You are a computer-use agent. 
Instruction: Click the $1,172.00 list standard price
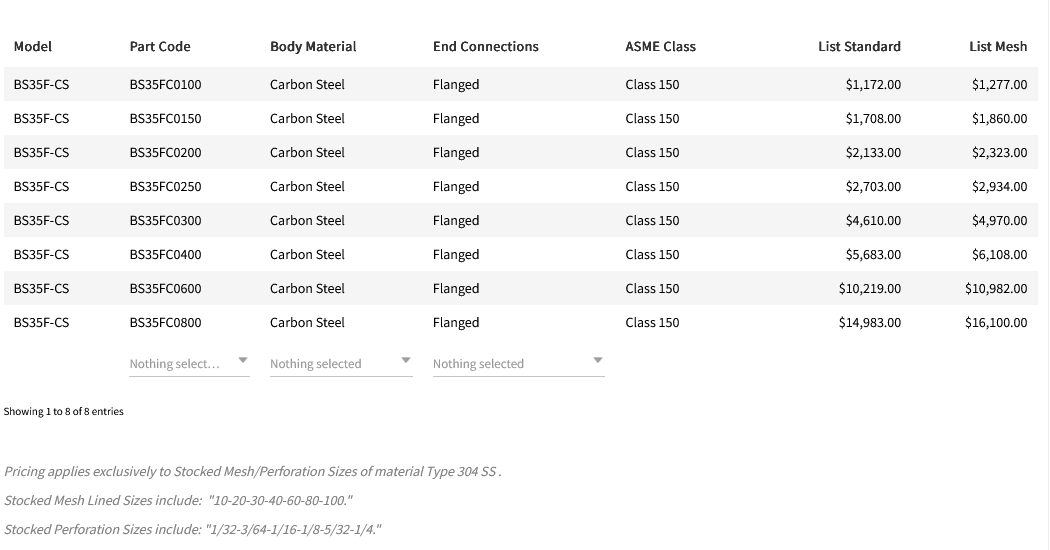point(873,85)
